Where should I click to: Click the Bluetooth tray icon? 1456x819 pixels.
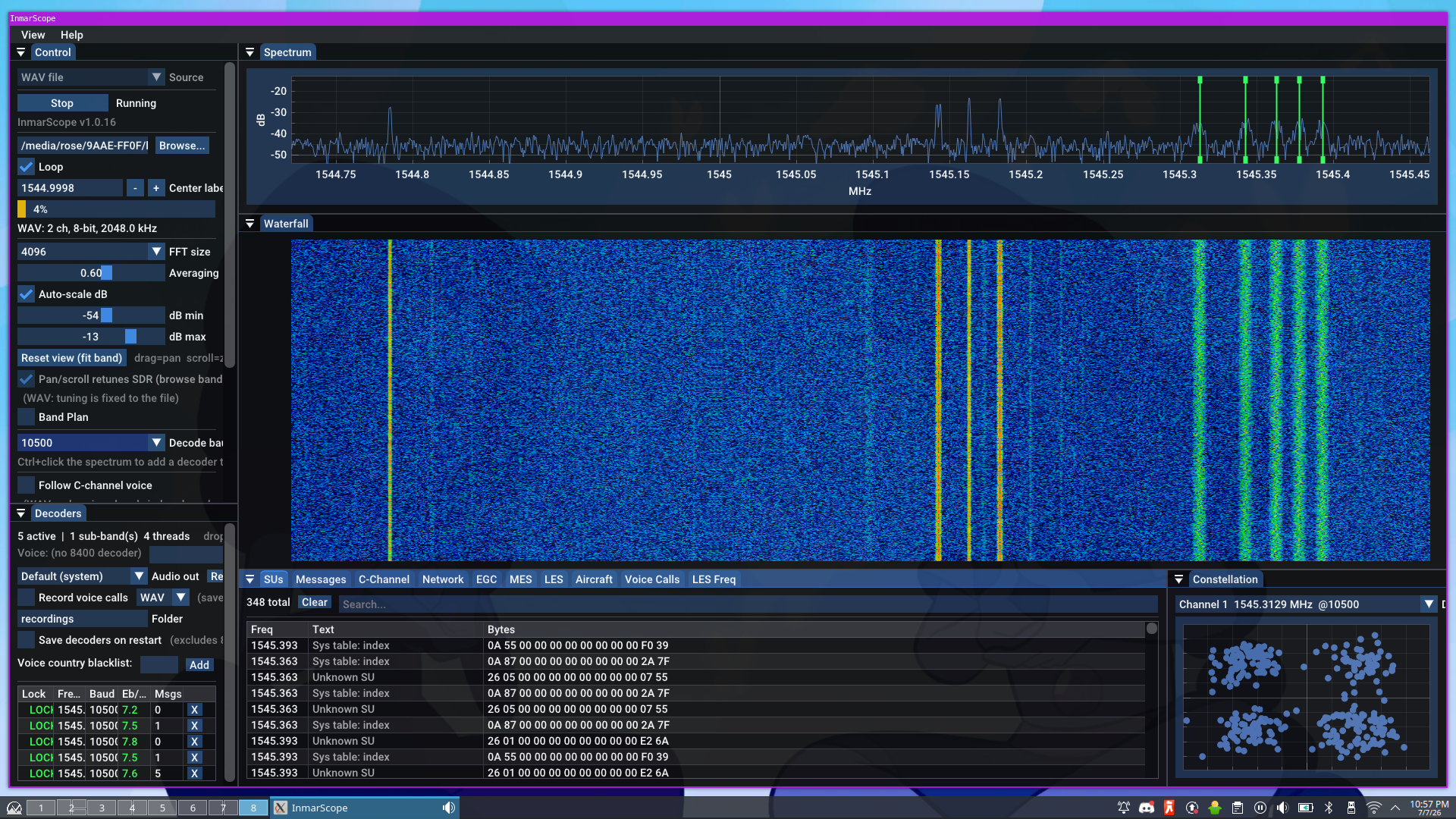[1329, 808]
